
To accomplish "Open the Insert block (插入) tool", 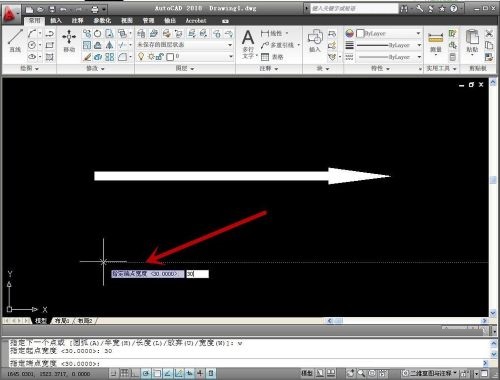I will click(x=315, y=41).
